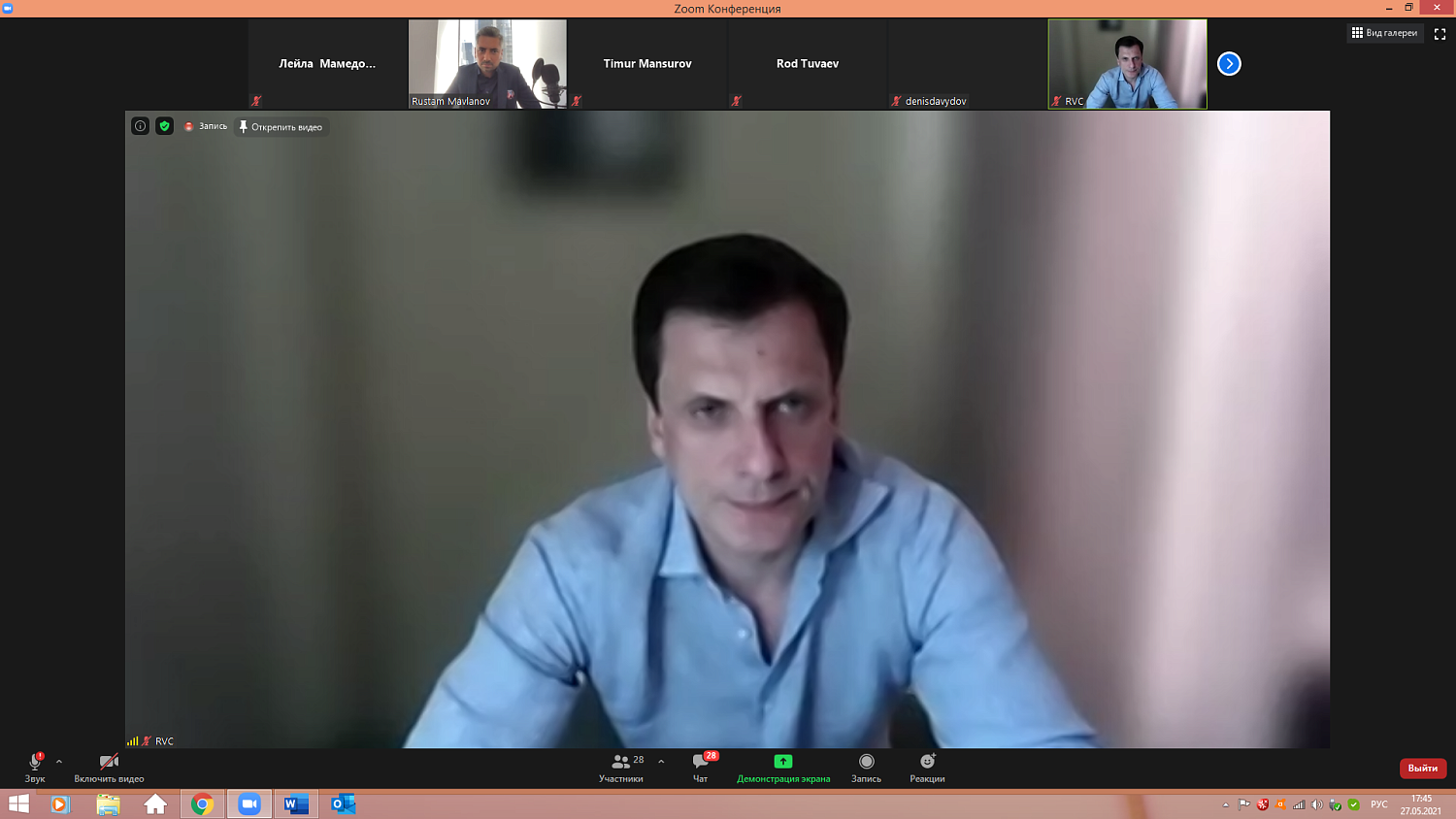Show next participants in gallery strip

(x=1229, y=64)
